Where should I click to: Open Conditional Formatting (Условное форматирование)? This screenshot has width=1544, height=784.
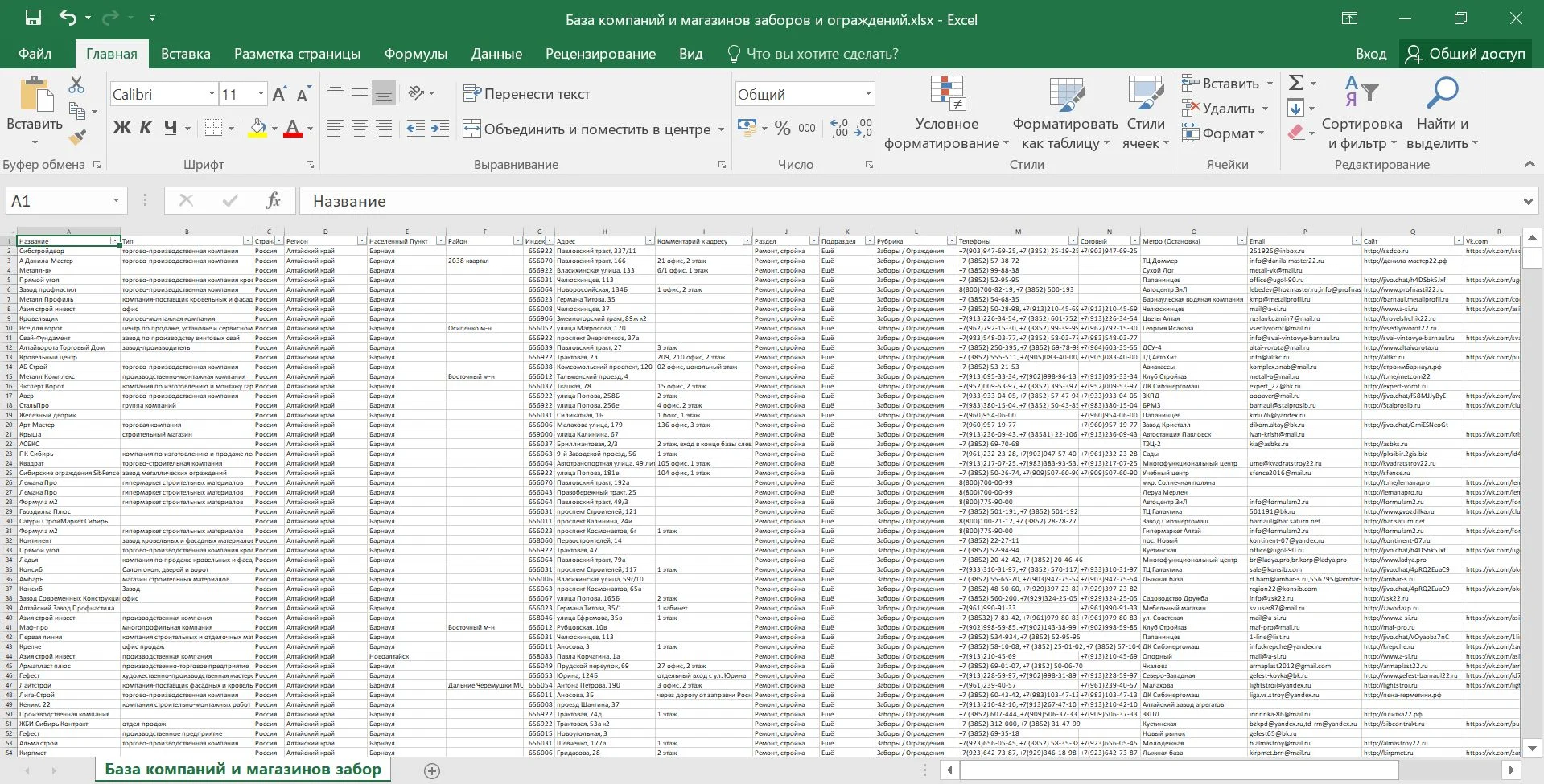[x=946, y=113]
